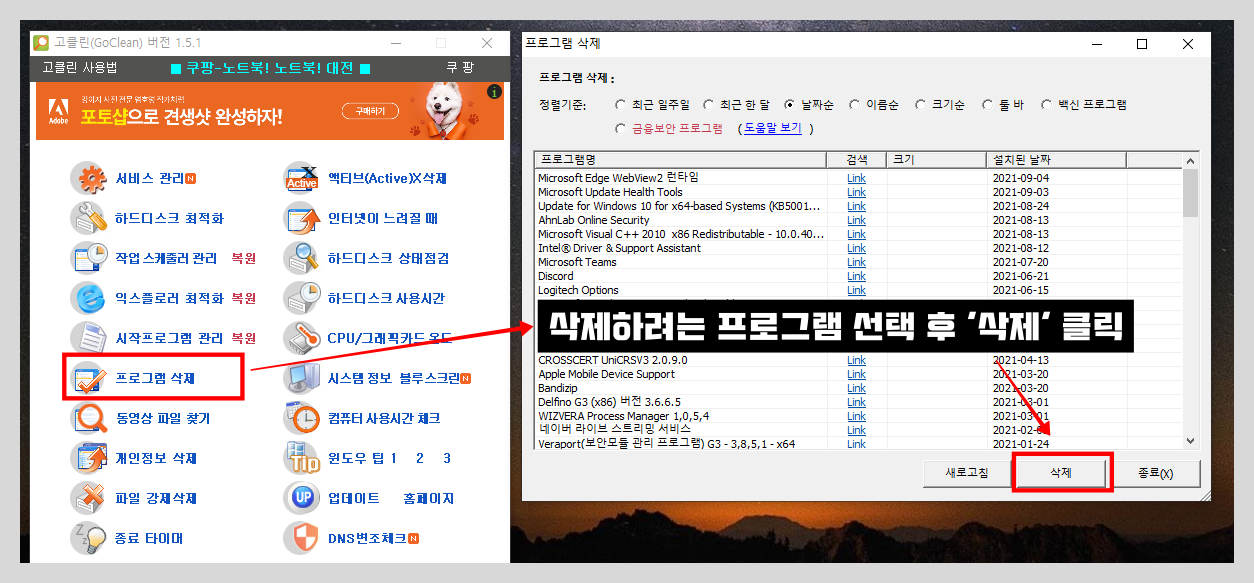Click the program list vertical scrollbar thumb
Image resolution: width=1254 pixels, height=583 pixels.
click(x=1190, y=192)
